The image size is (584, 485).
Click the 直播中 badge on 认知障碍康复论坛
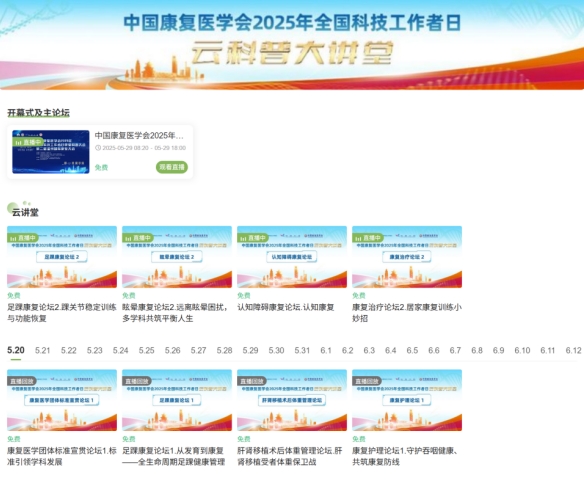[254, 238]
